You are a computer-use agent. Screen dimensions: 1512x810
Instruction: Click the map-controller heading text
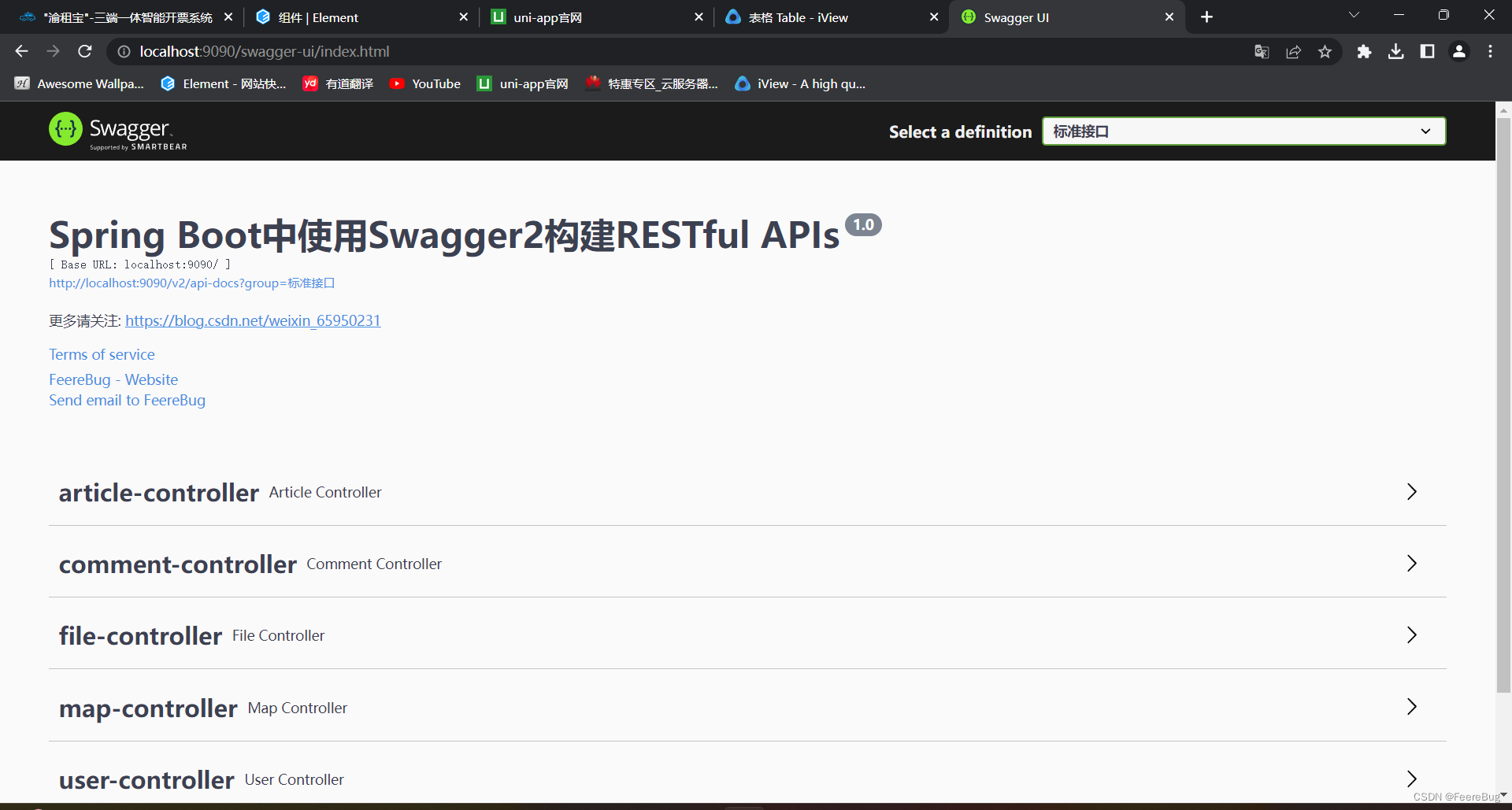(x=148, y=708)
